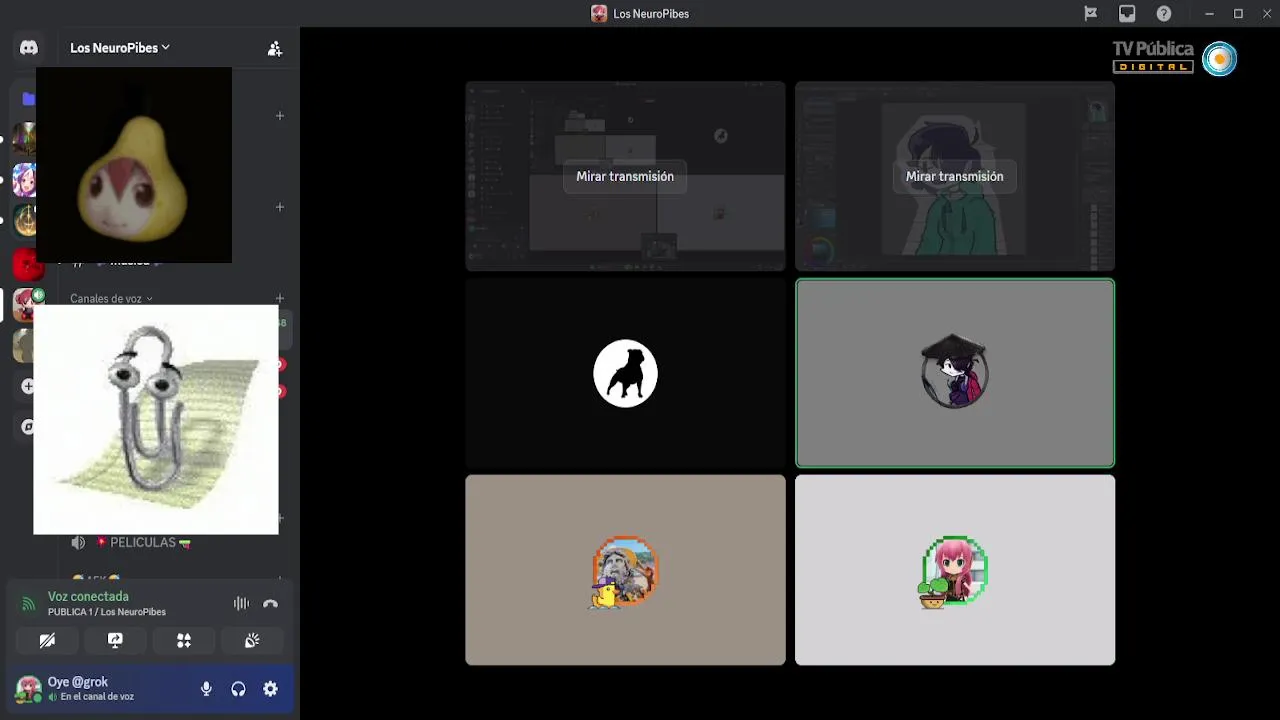Start sharing your screen

pos(115,641)
